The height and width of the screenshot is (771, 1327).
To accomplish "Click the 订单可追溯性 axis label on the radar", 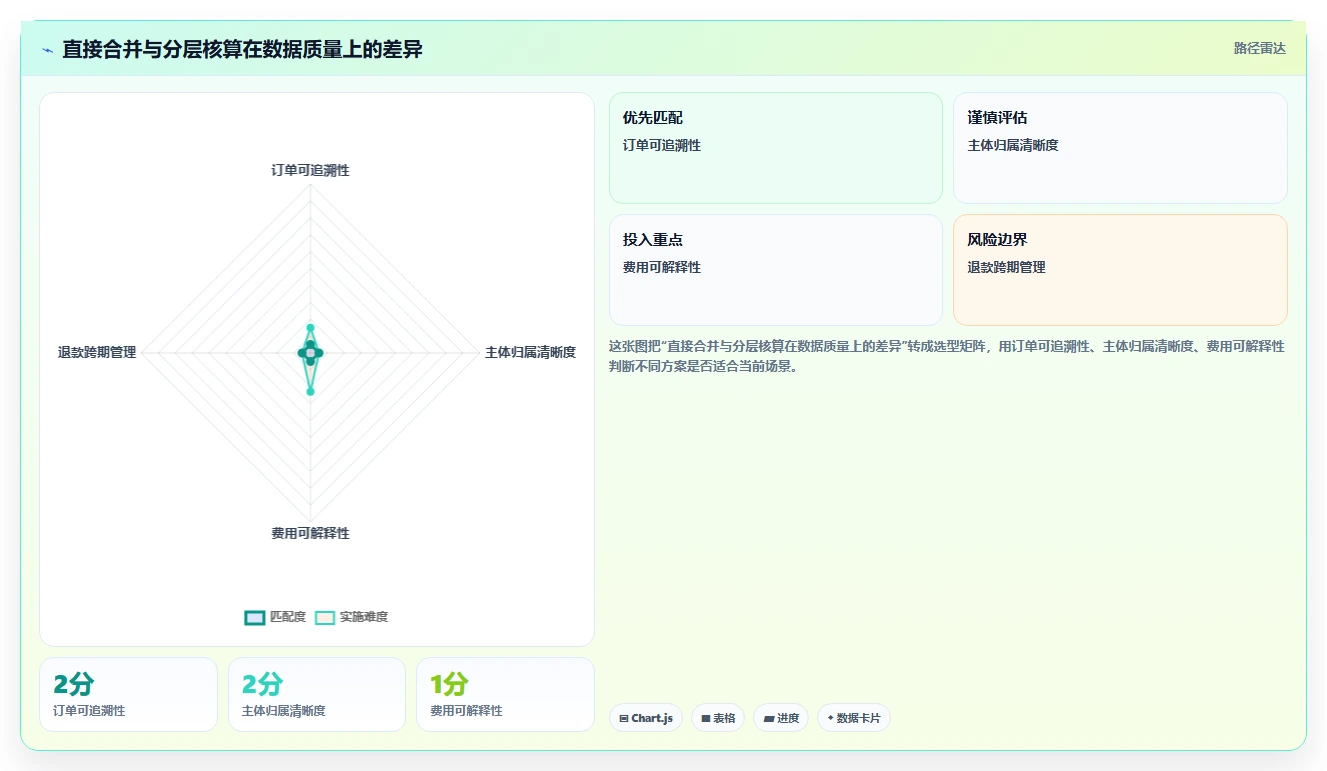I will (x=310, y=170).
